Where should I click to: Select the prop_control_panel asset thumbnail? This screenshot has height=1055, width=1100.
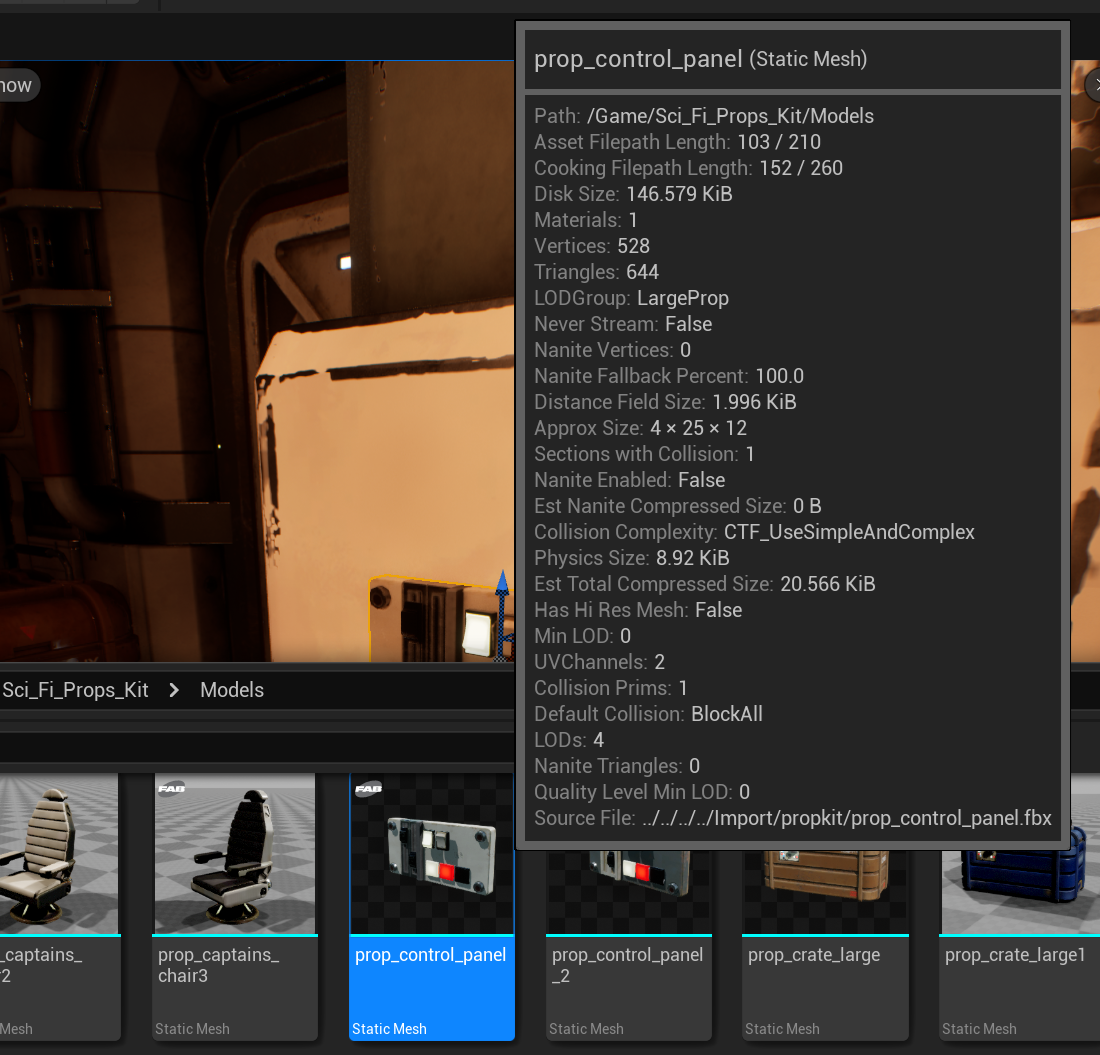[431, 855]
